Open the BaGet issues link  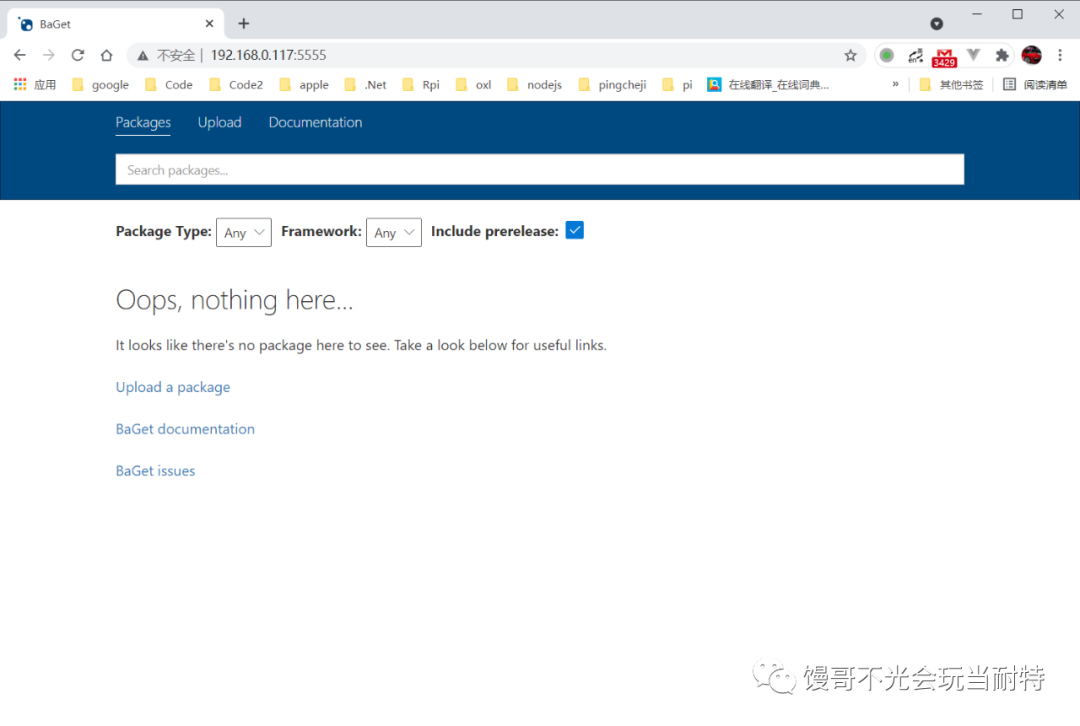point(156,471)
